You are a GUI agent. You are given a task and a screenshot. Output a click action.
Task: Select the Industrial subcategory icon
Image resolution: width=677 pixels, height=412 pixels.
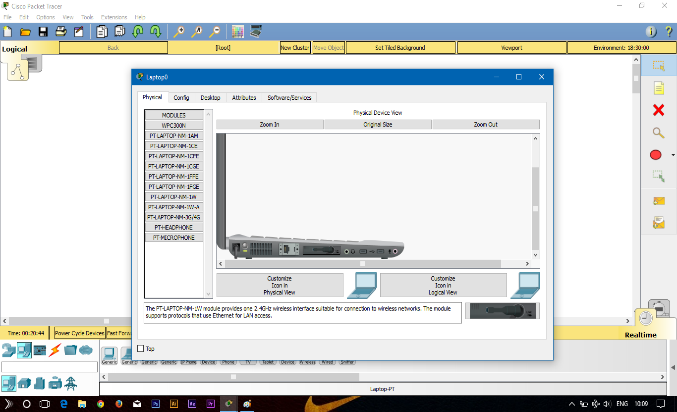tap(55, 383)
